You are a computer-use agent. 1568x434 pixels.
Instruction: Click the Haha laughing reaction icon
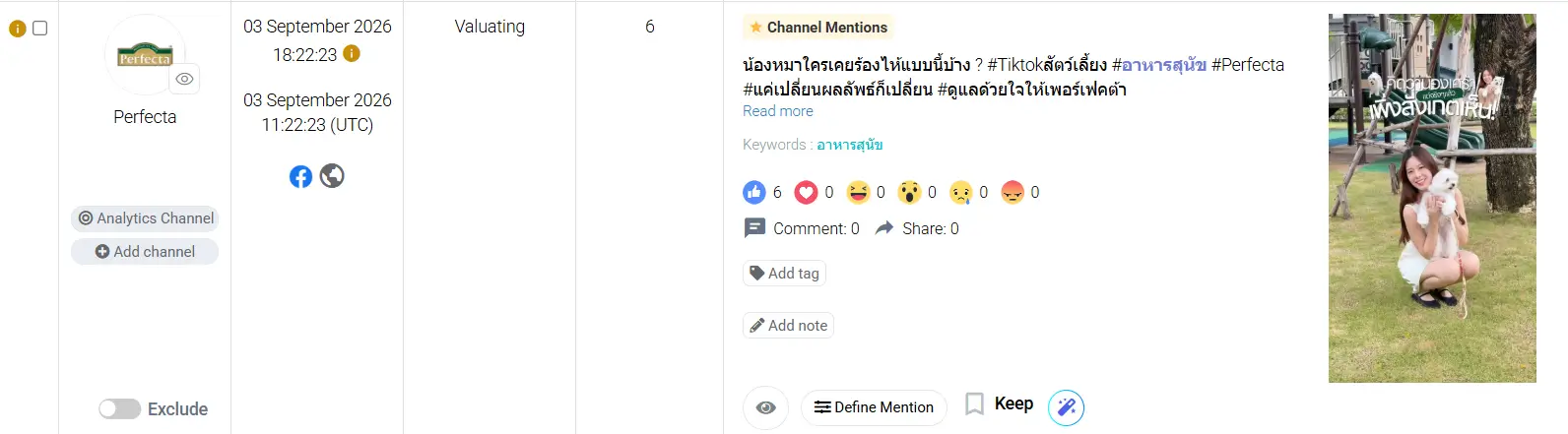(x=859, y=192)
